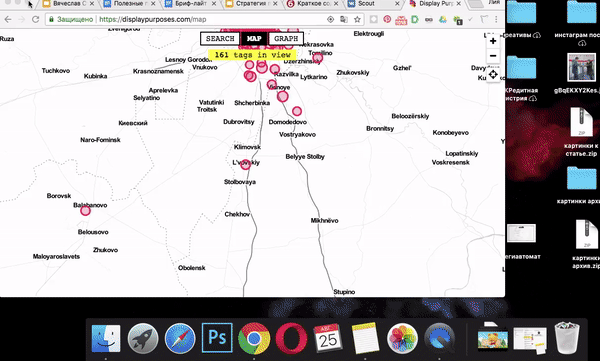
Task: Click the Maloyaroslavets map label
Action: coord(56,256)
